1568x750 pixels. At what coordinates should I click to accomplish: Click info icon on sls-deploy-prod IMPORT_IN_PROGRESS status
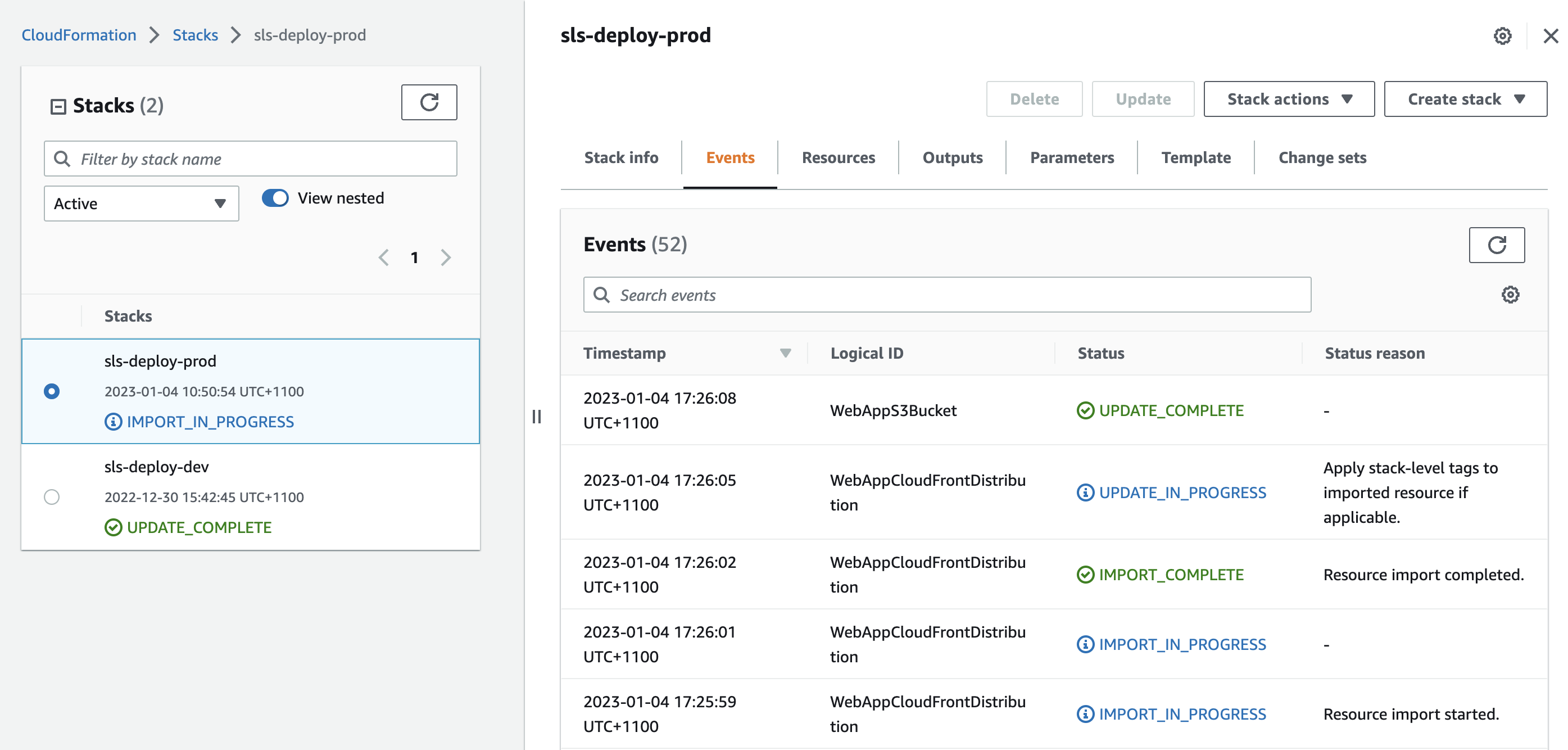tap(113, 421)
